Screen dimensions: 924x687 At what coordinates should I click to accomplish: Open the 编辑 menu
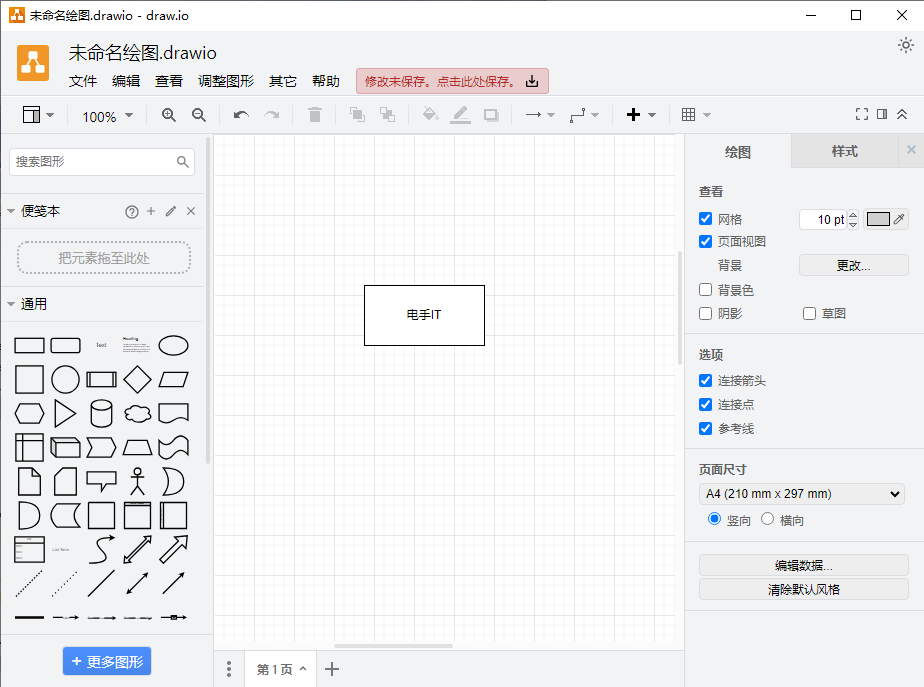point(126,81)
